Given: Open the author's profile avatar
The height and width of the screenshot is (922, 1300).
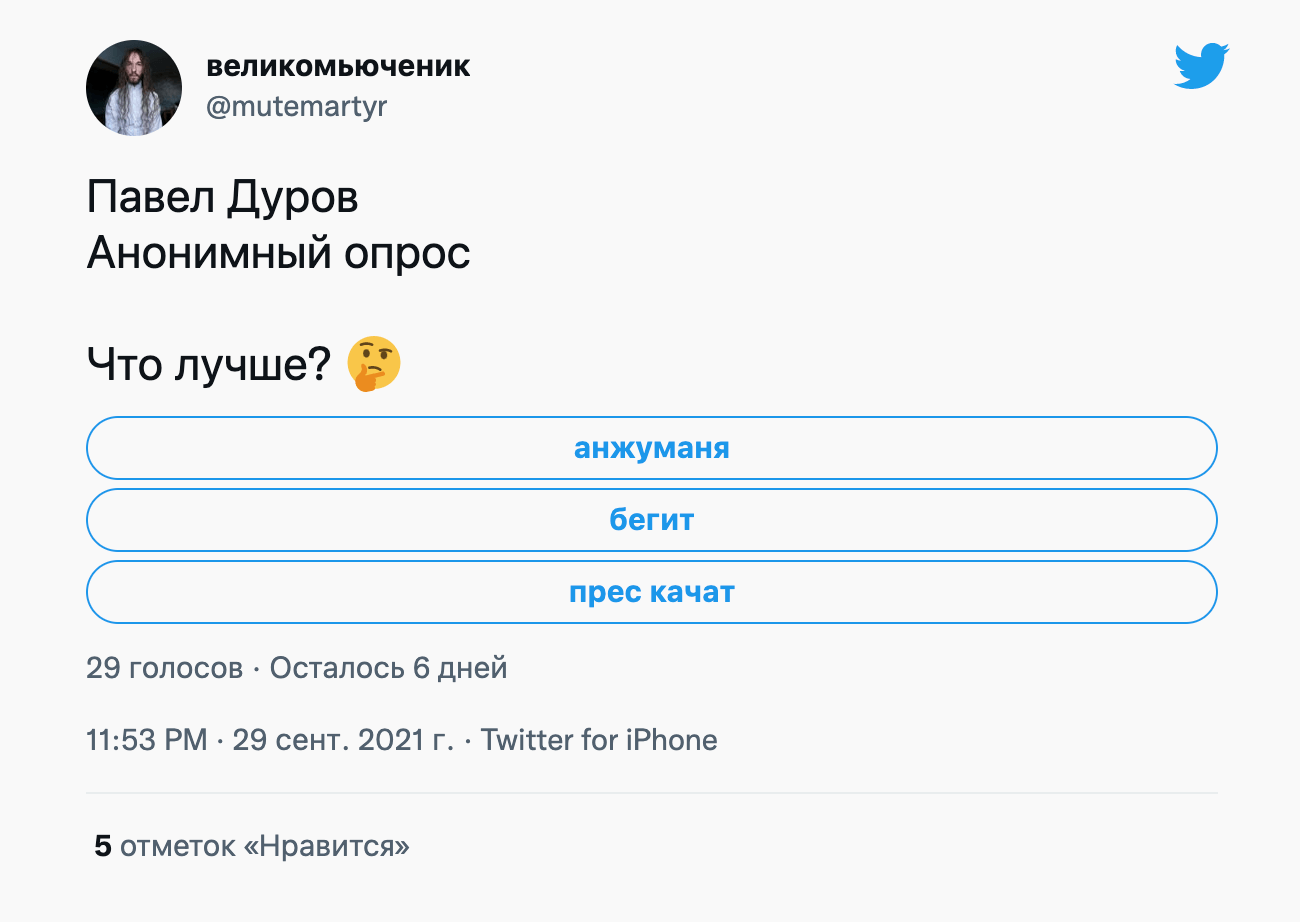Looking at the screenshot, I should pos(134,88).
